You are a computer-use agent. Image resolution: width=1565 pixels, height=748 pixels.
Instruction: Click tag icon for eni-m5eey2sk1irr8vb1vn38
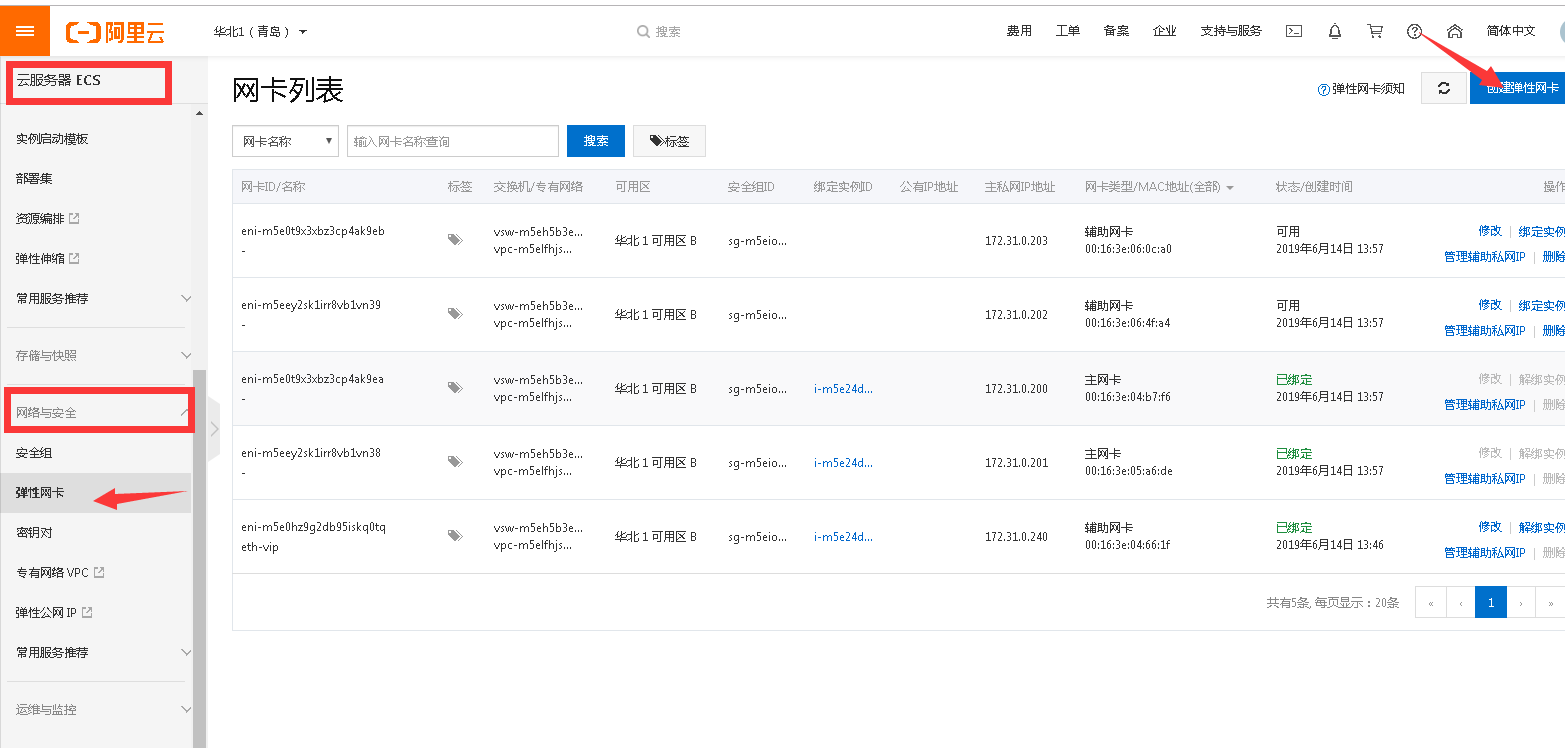click(455, 462)
